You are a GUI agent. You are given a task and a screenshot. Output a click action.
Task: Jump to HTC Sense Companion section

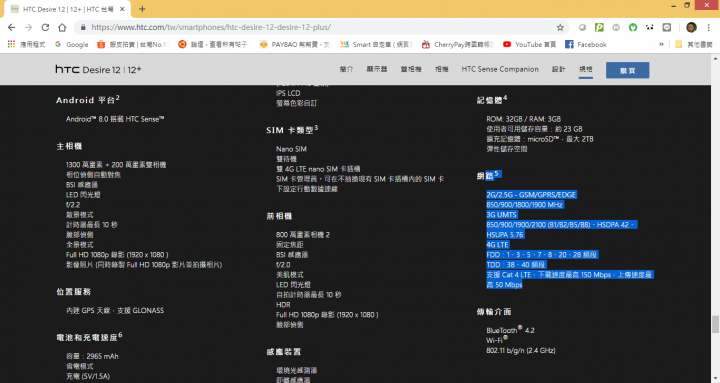click(500, 69)
